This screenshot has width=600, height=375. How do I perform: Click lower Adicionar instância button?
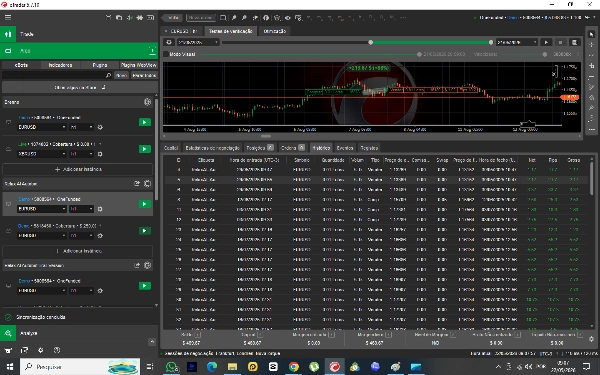pos(78,251)
